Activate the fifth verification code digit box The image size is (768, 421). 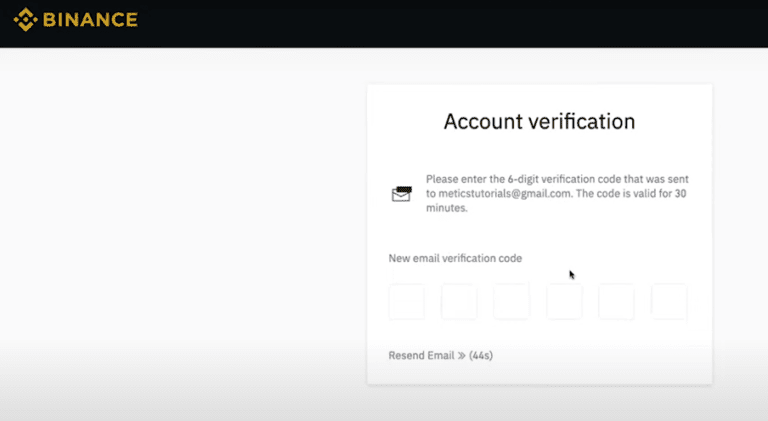(616, 302)
